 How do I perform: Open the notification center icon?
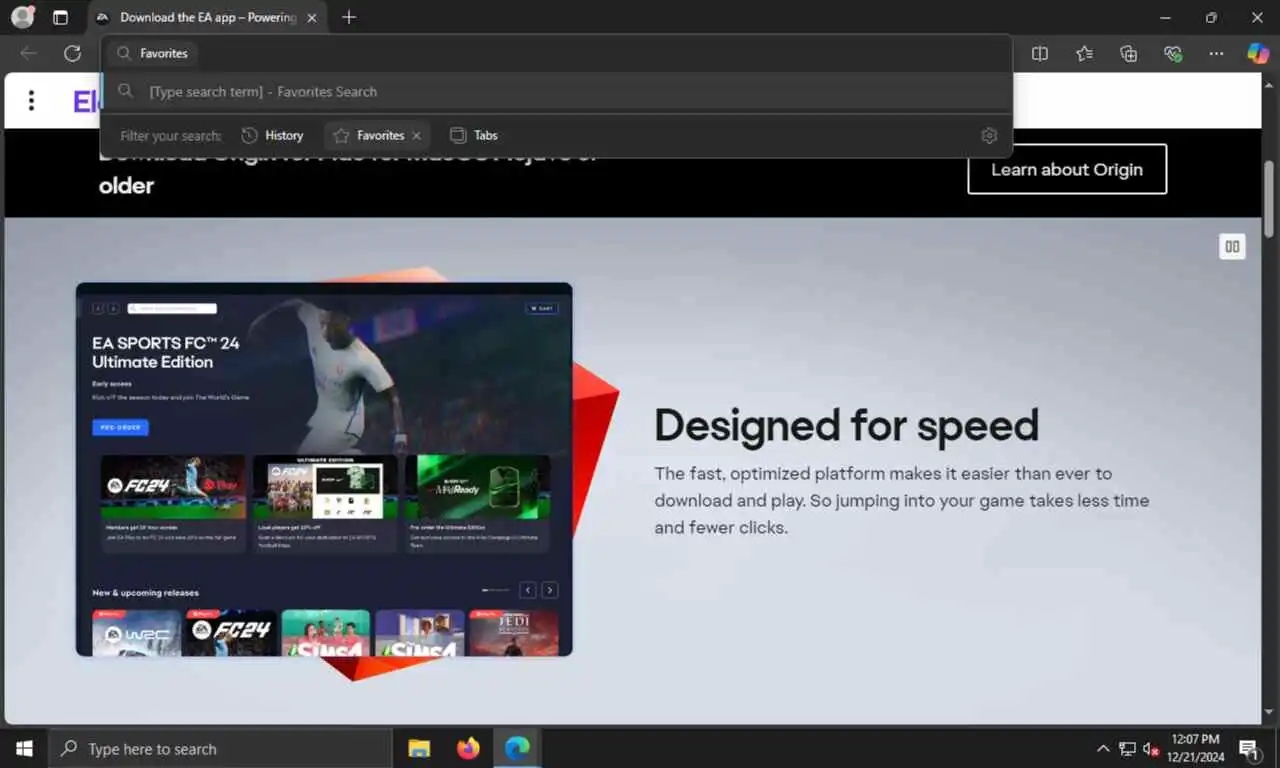tap(1250, 748)
